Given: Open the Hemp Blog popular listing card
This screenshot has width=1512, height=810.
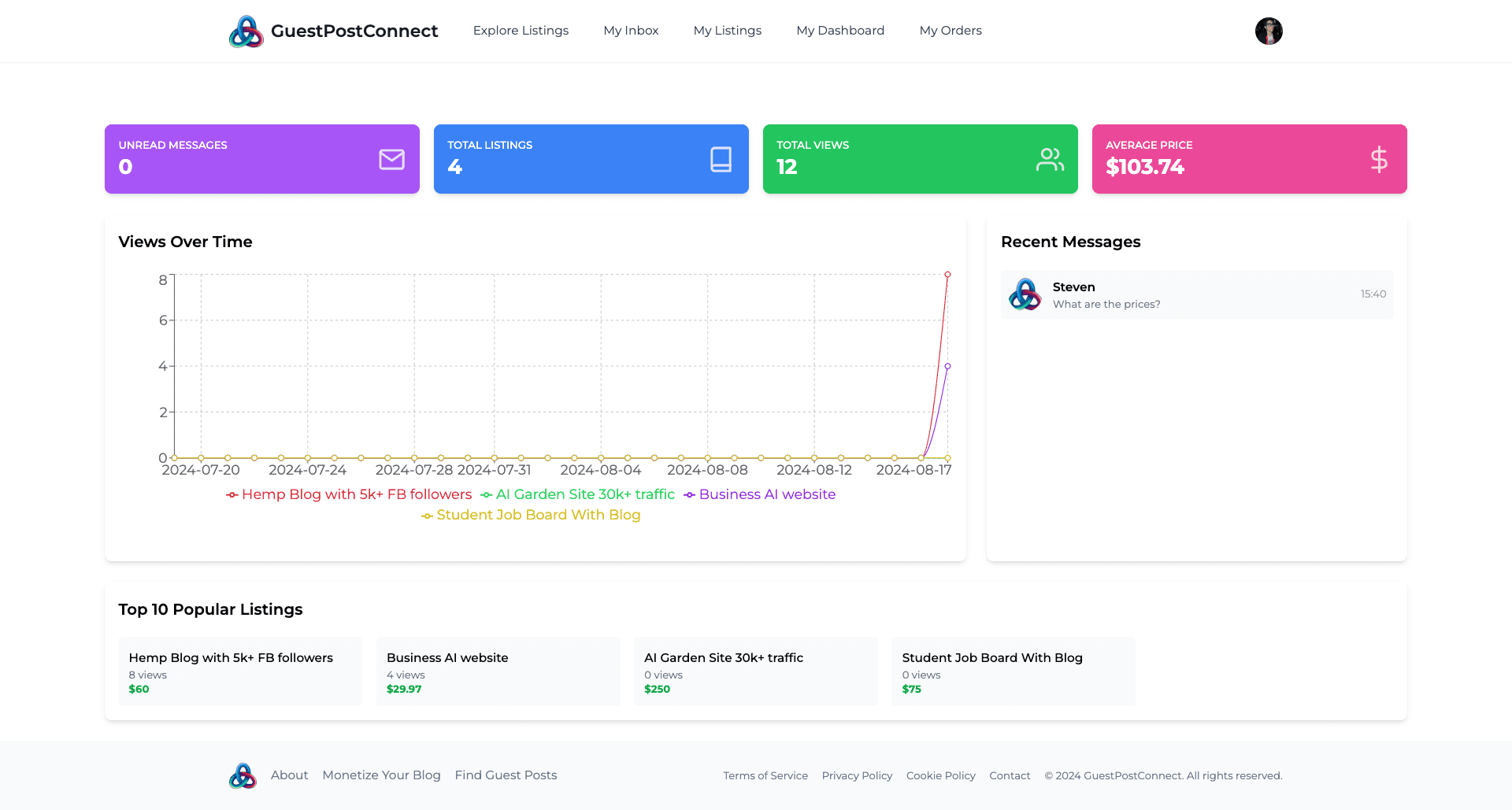Looking at the screenshot, I should (239, 671).
